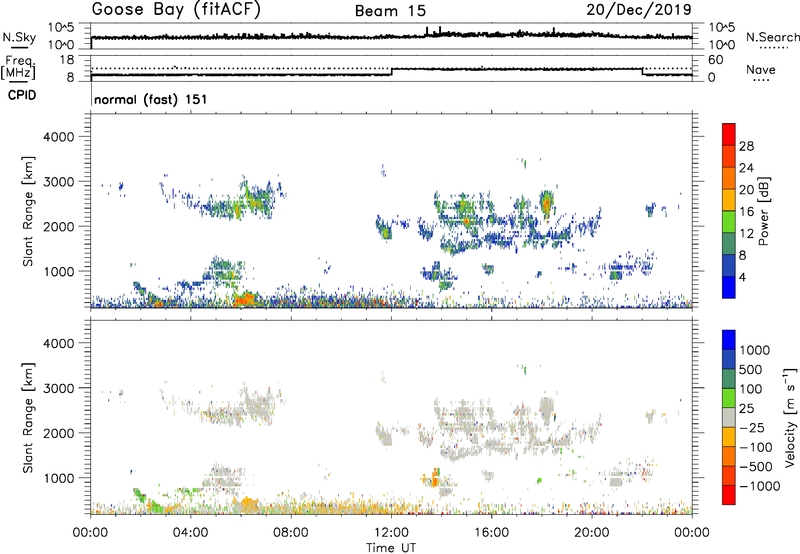The image size is (800, 554).
Task: Pick the bright blue bottom power segment
Action: point(729,287)
